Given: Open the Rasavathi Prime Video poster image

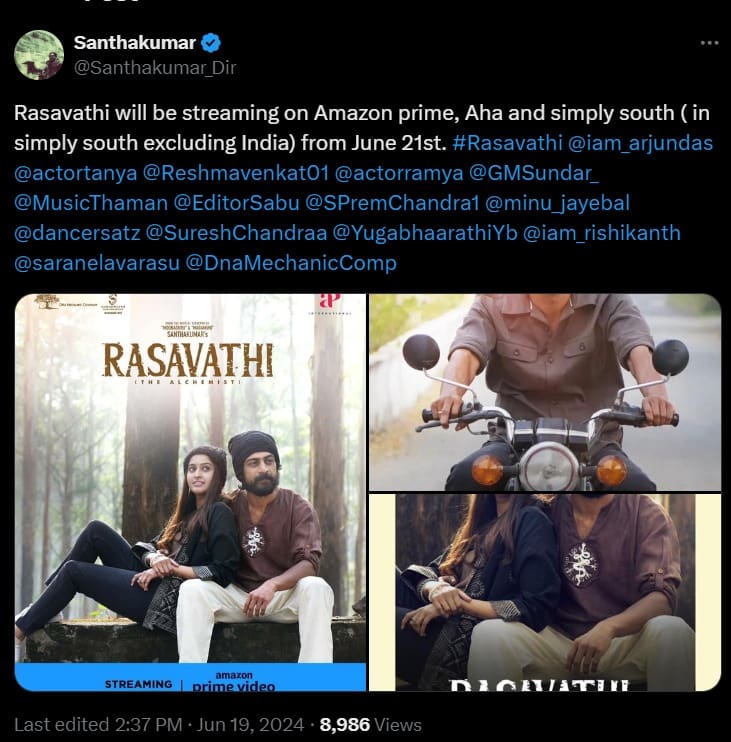Looking at the screenshot, I should [x=190, y=492].
